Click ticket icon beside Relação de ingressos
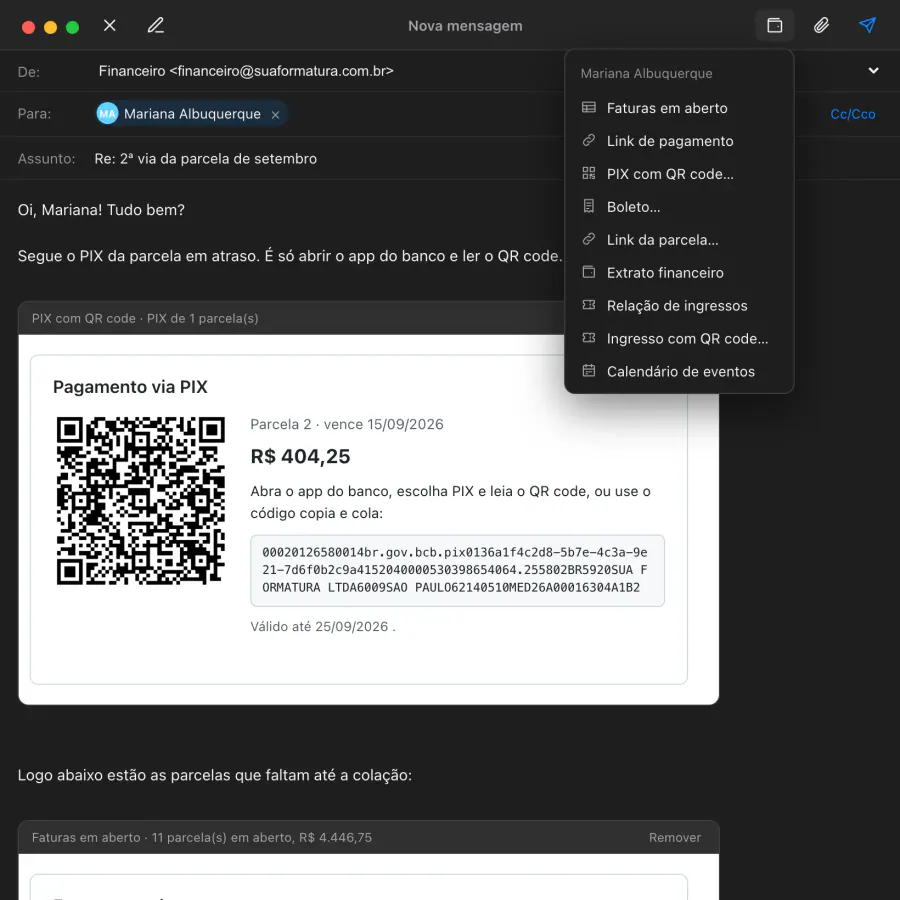Screen dimensions: 900x900 (588, 305)
